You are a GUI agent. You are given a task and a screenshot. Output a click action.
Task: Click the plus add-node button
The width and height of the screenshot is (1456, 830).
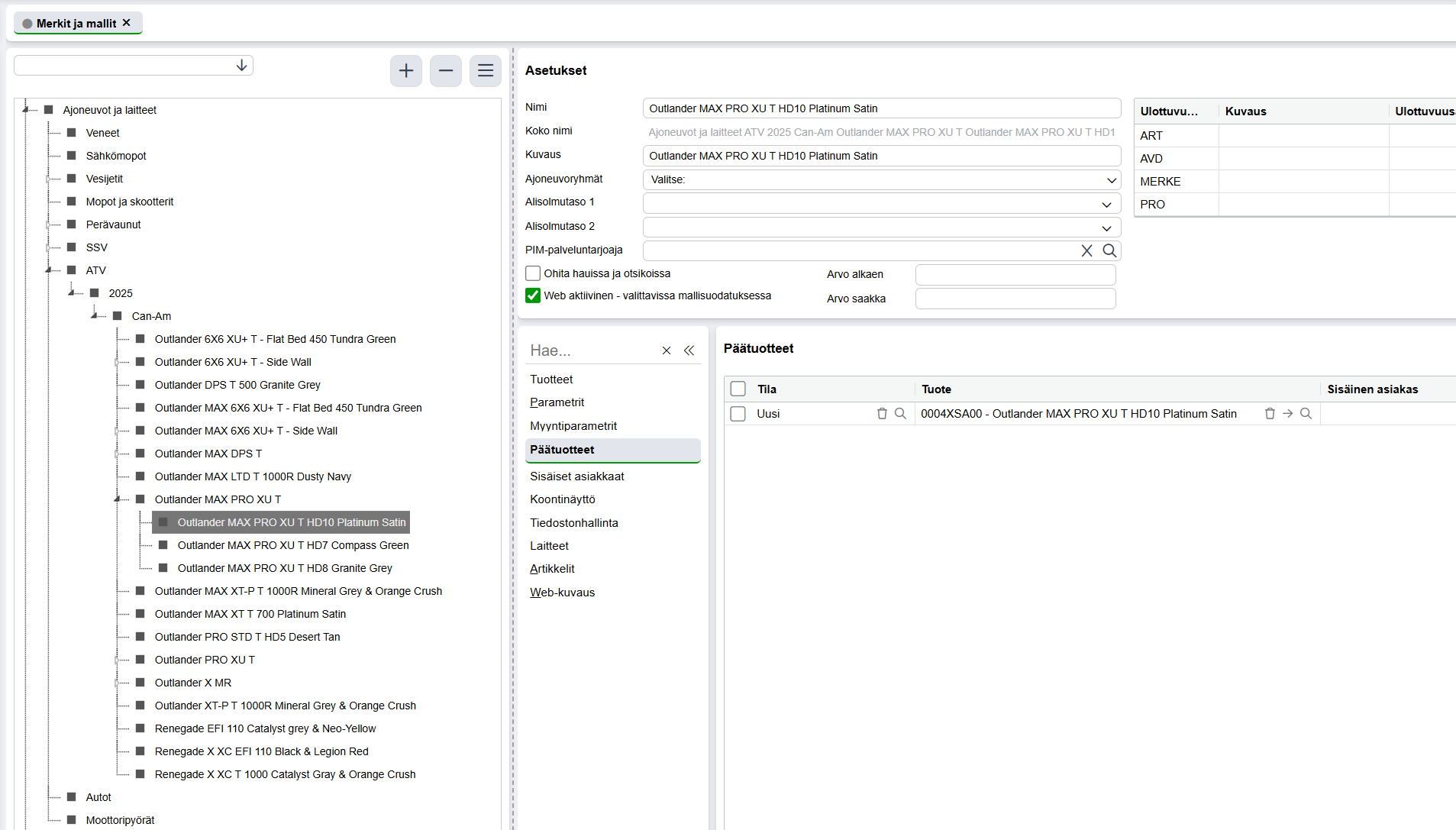click(x=406, y=71)
